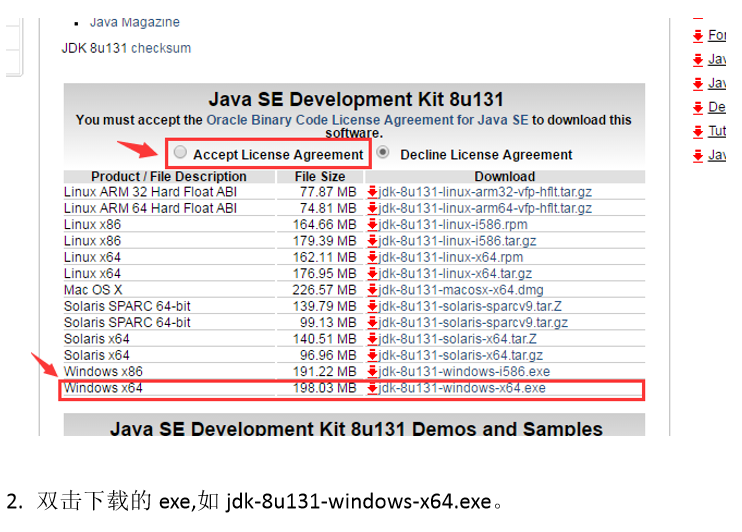Download jdk-8u131-windows-i586.exe file link
This screenshot has height=532, width=742.
point(464,372)
